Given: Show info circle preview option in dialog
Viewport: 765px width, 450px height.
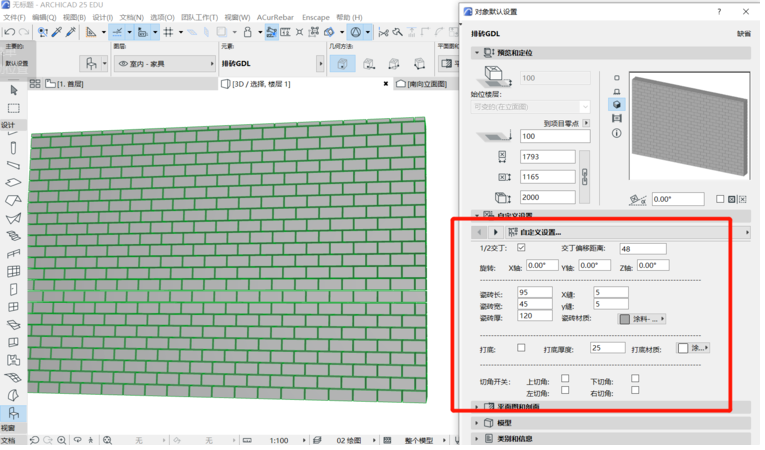Looking at the screenshot, I should [x=617, y=133].
